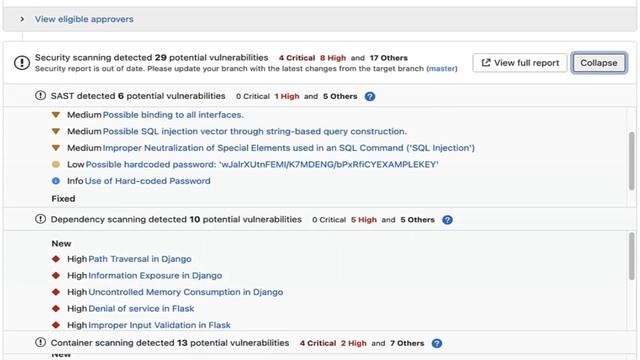Click the '17 Others' summary count
640x360 pixels.
pos(389,58)
